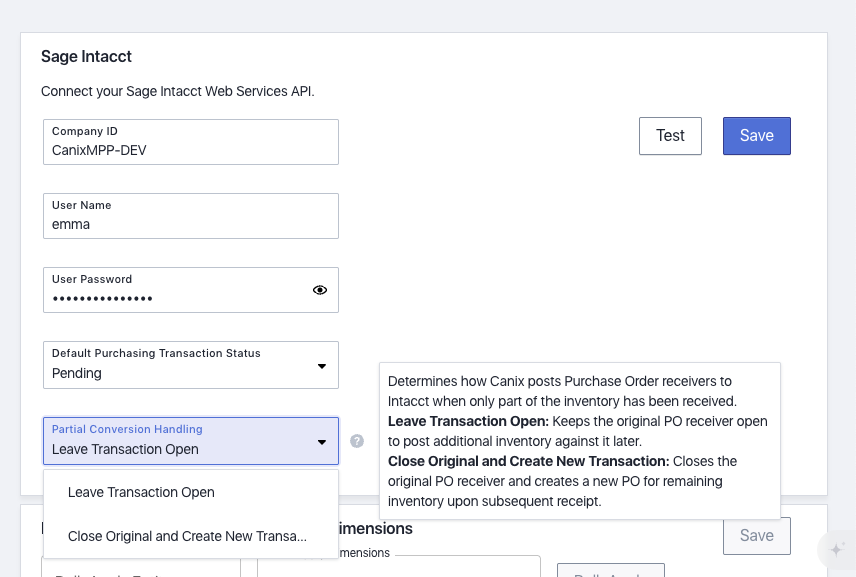The width and height of the screenshot is (856, 577).
Task: Click the Sage Intacct section heading
Action: (86, 57)
